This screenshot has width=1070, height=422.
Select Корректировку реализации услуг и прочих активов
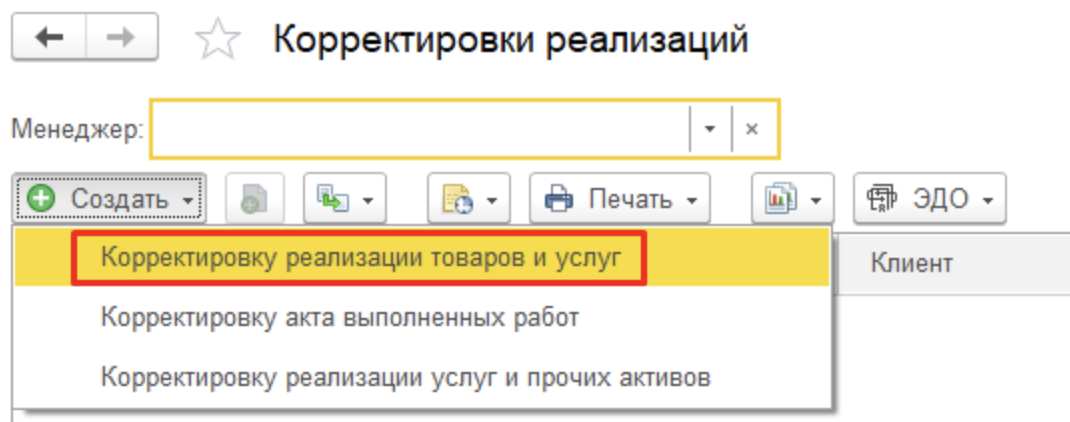point(405,378)
